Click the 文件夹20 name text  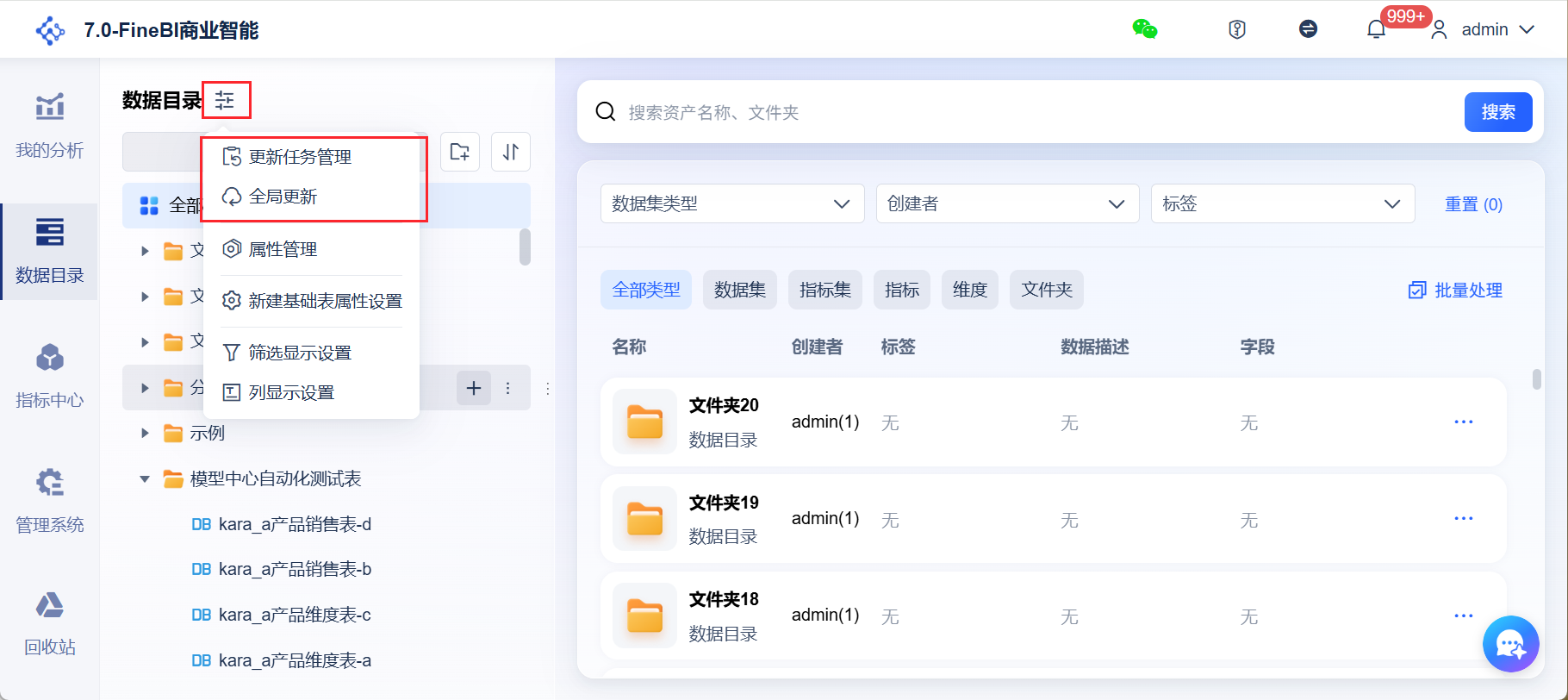pyautogui.click(x=724, y=405)
